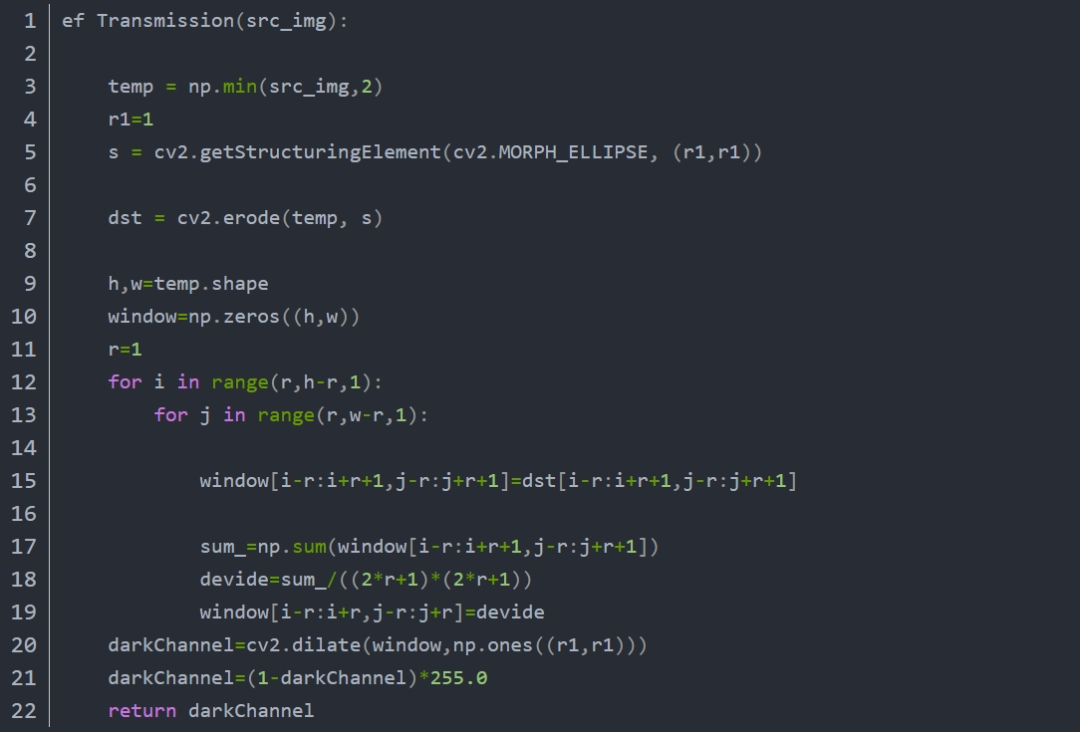Click temp.shape on line 9
This screenshot has height=732, width=1080.
click(x=211, y=284)
